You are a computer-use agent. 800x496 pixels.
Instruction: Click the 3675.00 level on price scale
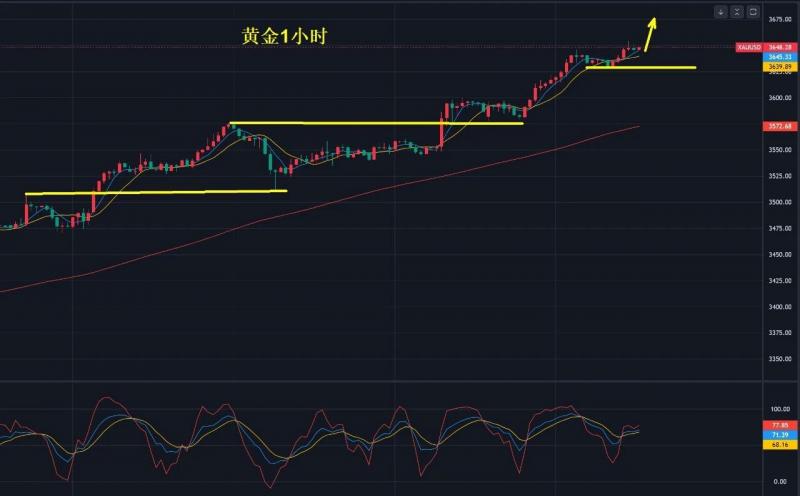780,19
